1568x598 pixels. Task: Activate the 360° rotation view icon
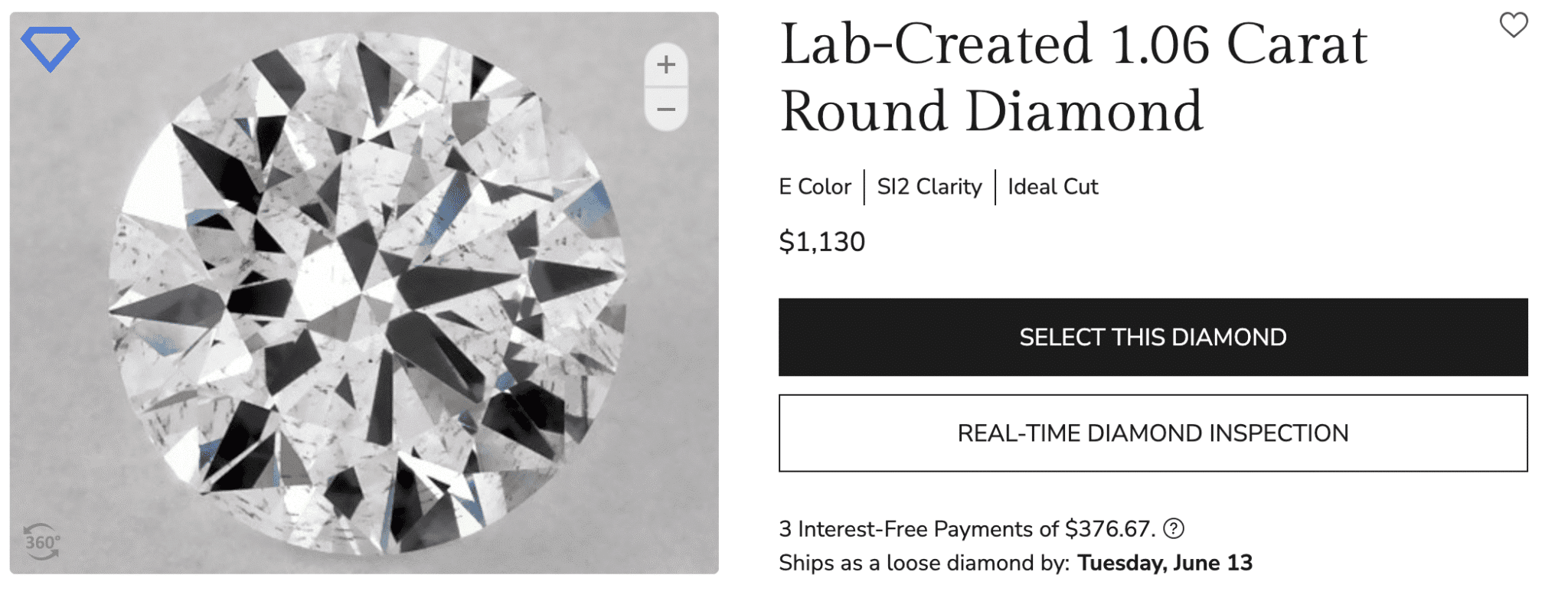point(41,542)
